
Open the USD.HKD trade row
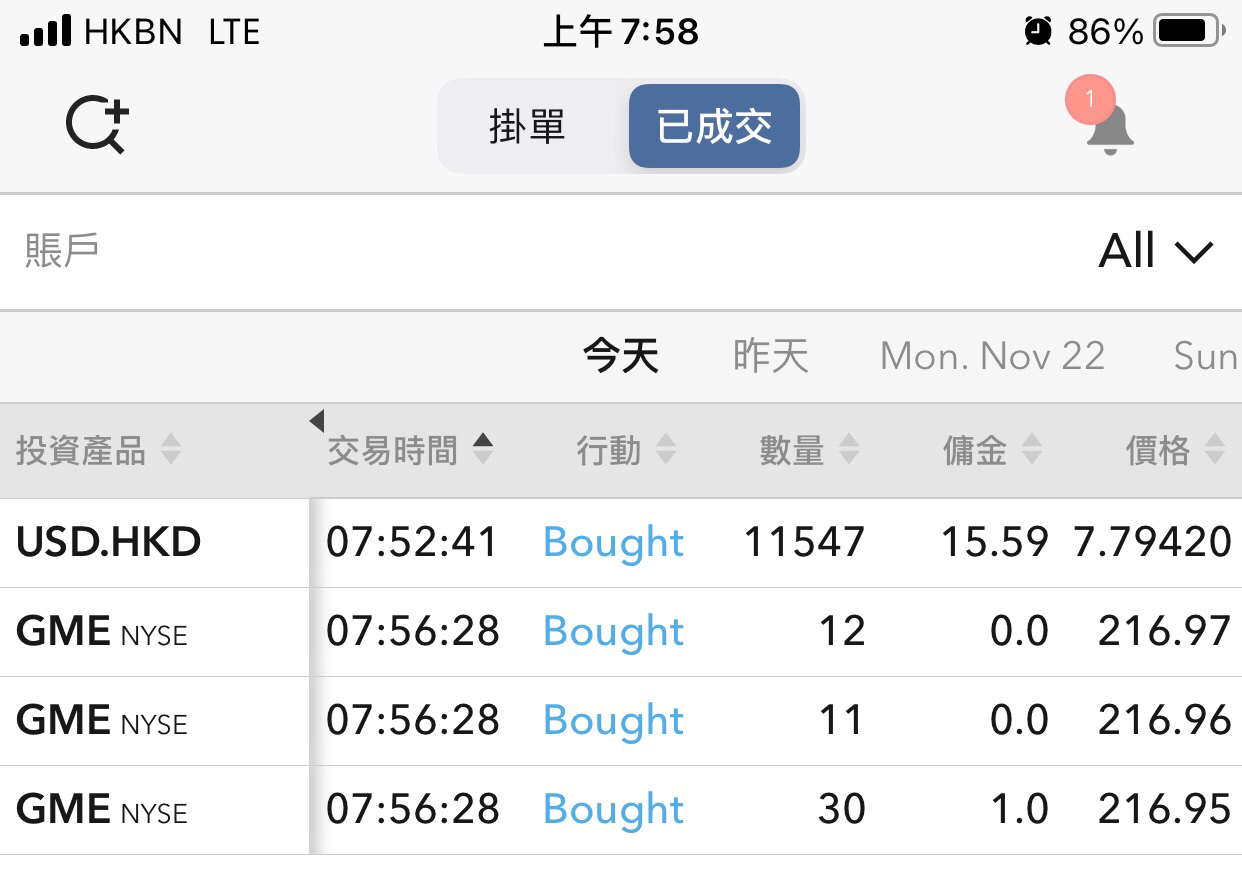coord(621,543)
